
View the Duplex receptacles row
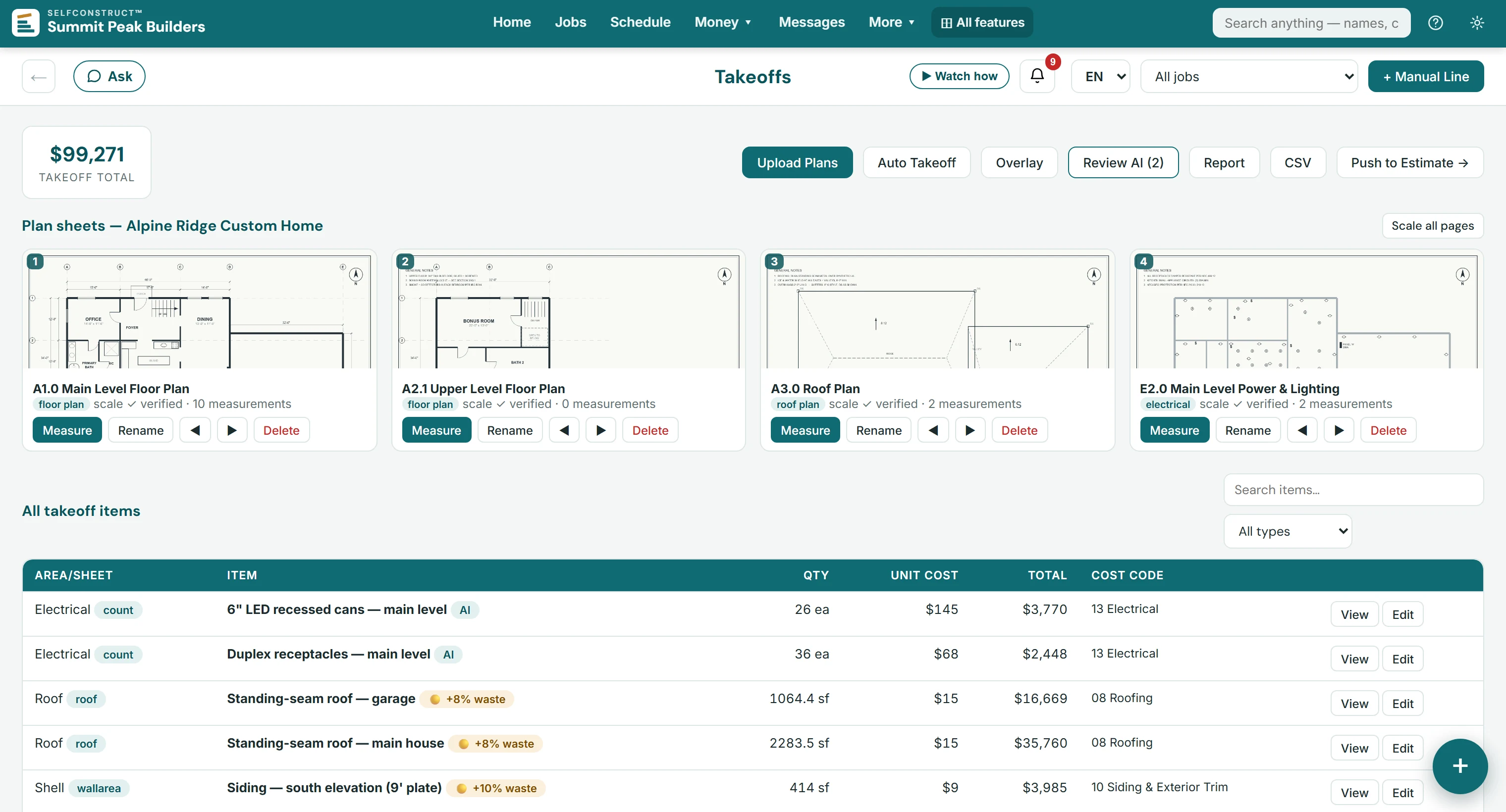1354,659
